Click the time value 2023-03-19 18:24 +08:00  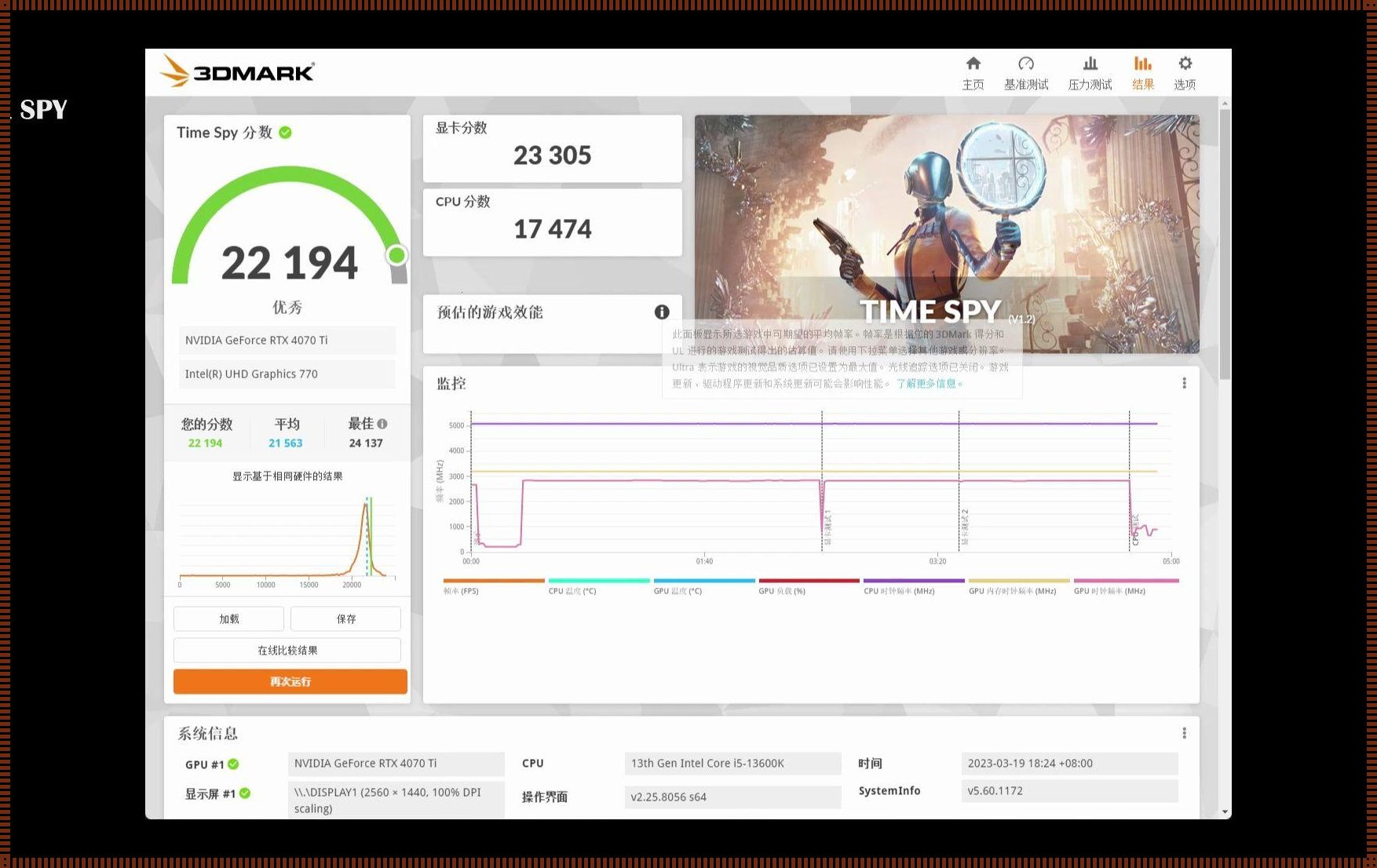1069,764
